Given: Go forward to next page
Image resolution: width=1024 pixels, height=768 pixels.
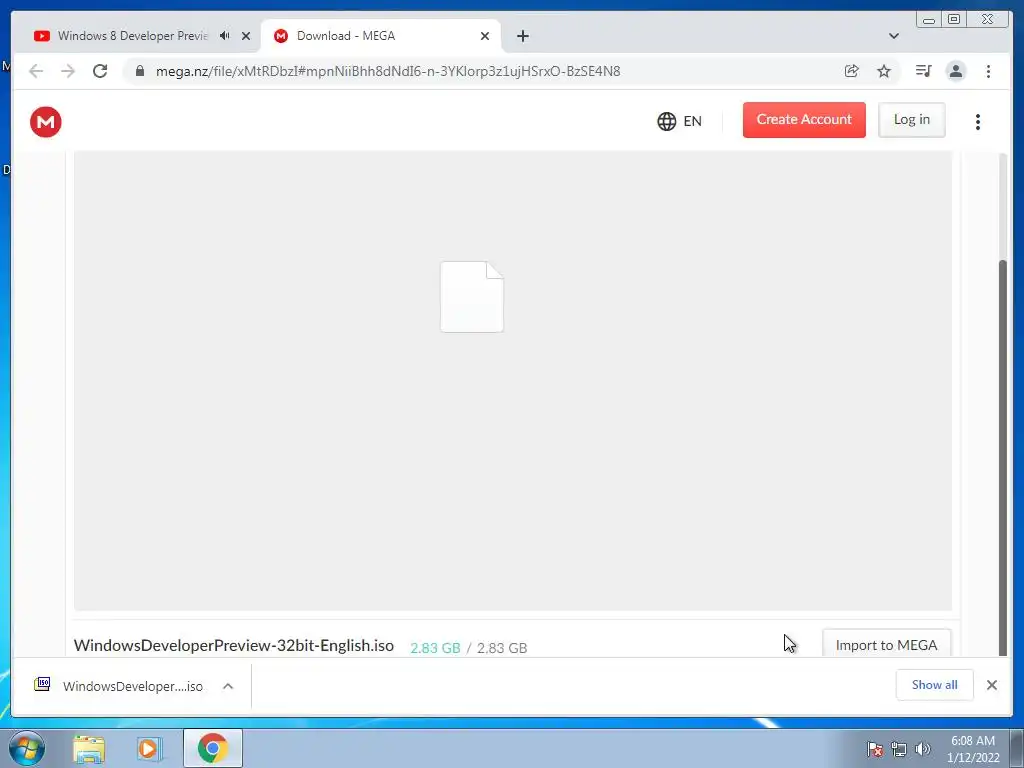Looking at the screenshot, I should tap(68, 71).
